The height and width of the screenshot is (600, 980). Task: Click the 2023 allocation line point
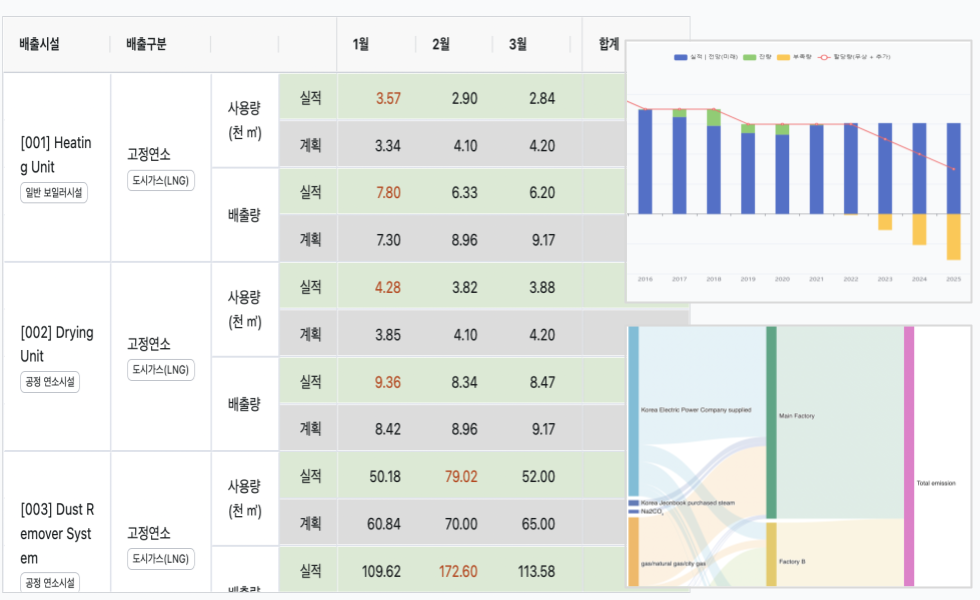[x=885, y=139]
